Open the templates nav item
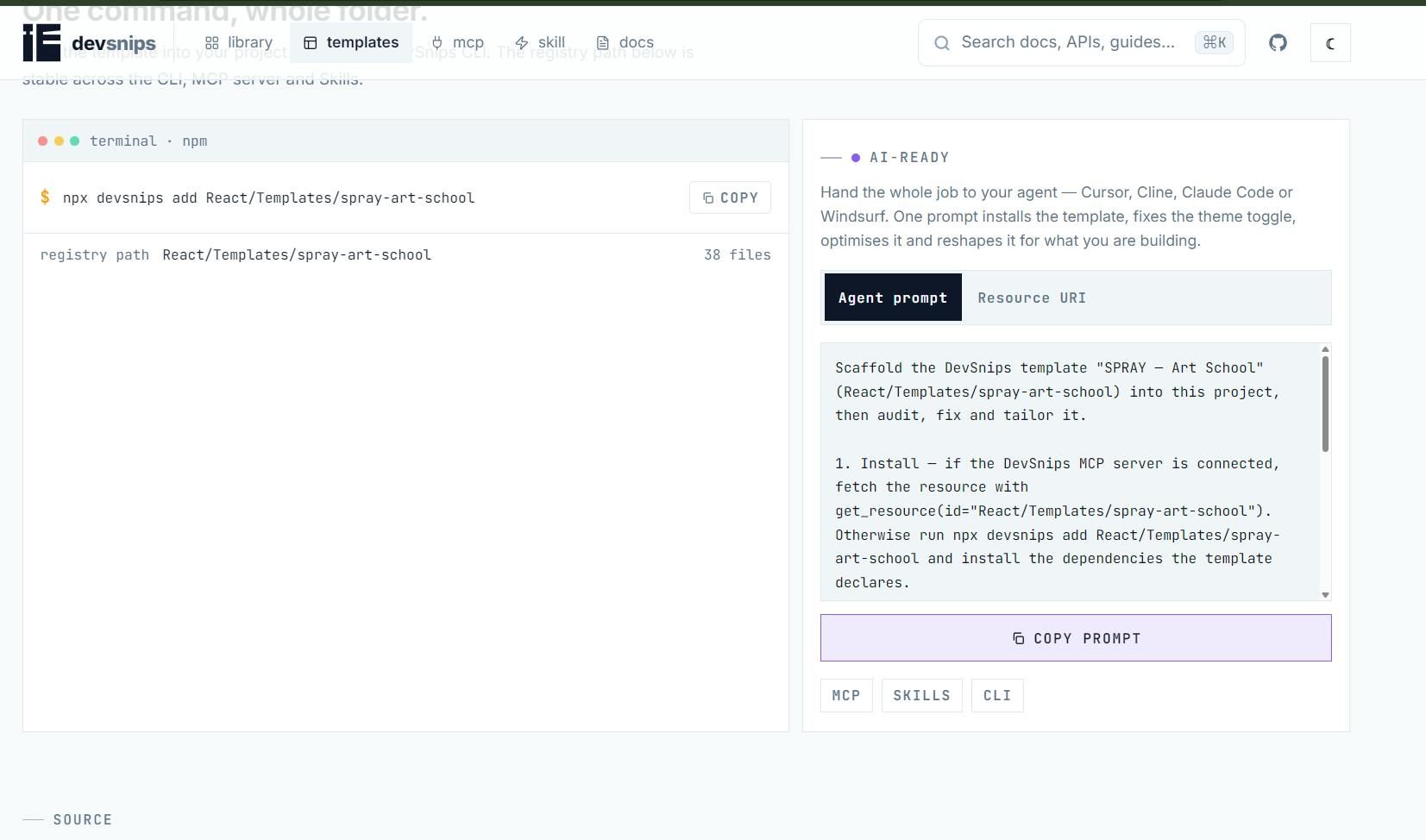This screenshot has width=1426, height=840. click(x=351, y=42)
